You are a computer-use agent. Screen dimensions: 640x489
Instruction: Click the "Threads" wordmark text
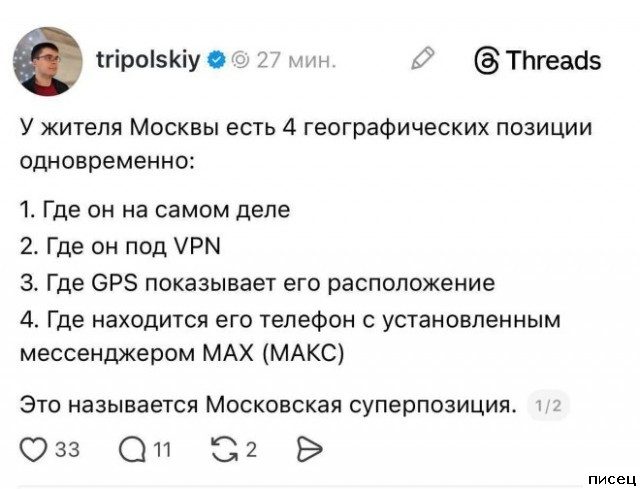click(554, 60)
